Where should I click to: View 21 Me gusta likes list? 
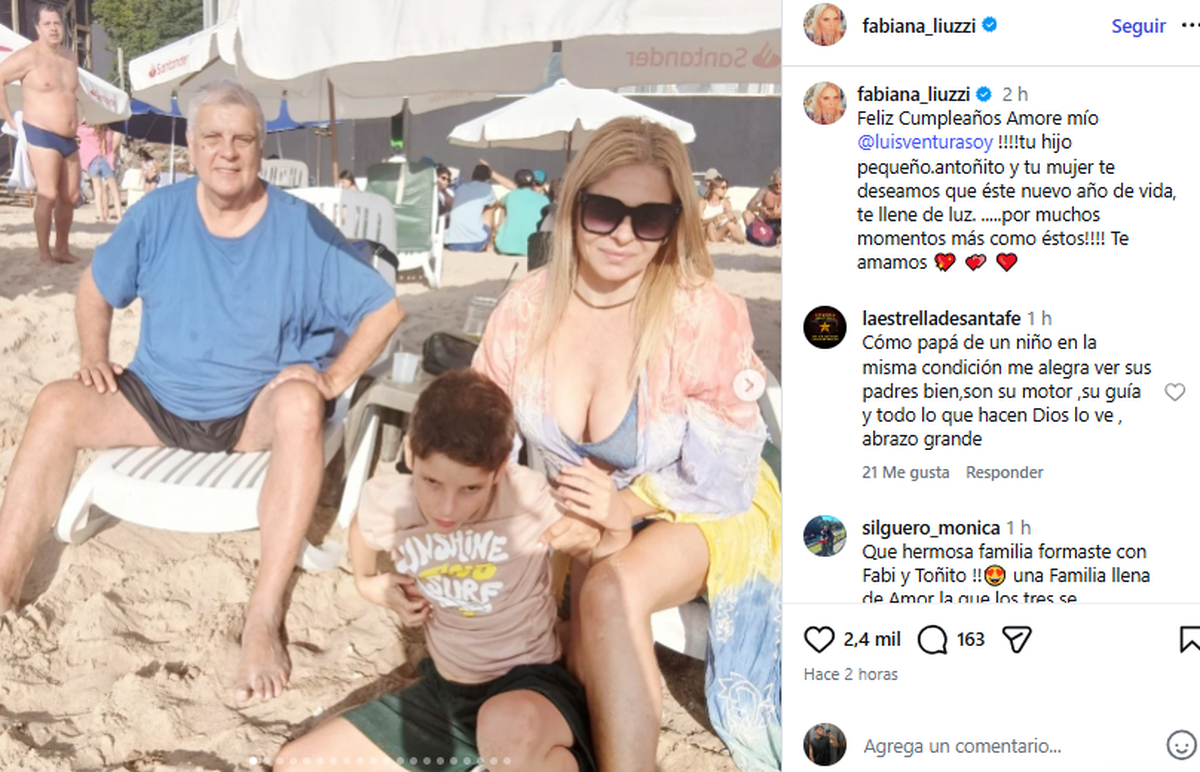click(x=905, y=472)
